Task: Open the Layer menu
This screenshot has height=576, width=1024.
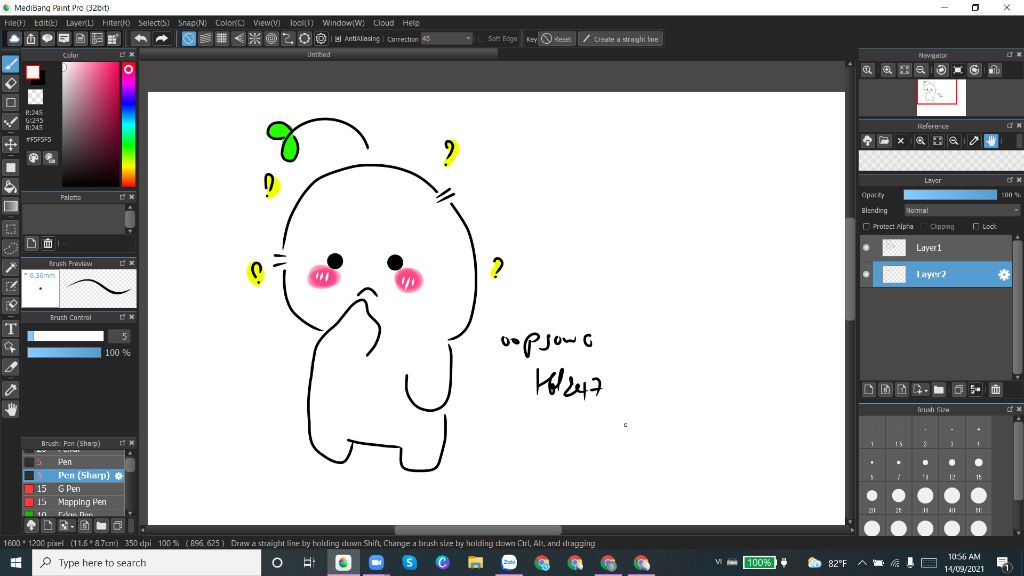Action: (x=80, y=23)
